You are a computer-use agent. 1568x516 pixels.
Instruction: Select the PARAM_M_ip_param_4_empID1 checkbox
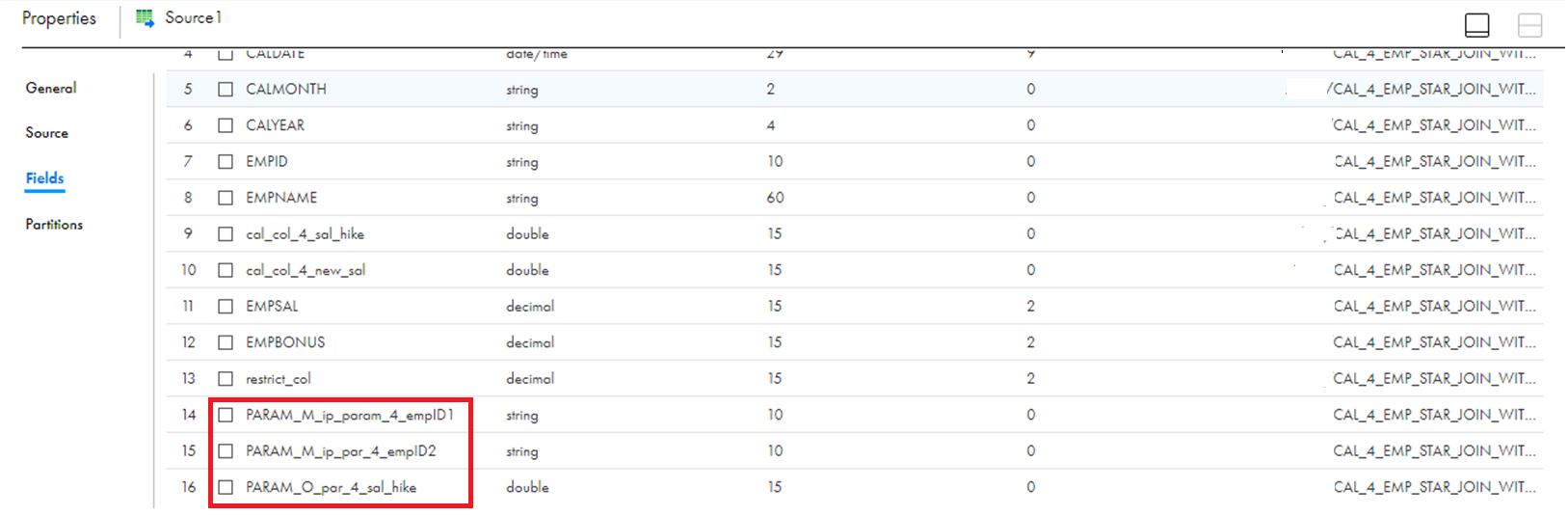tap(226, 415)
